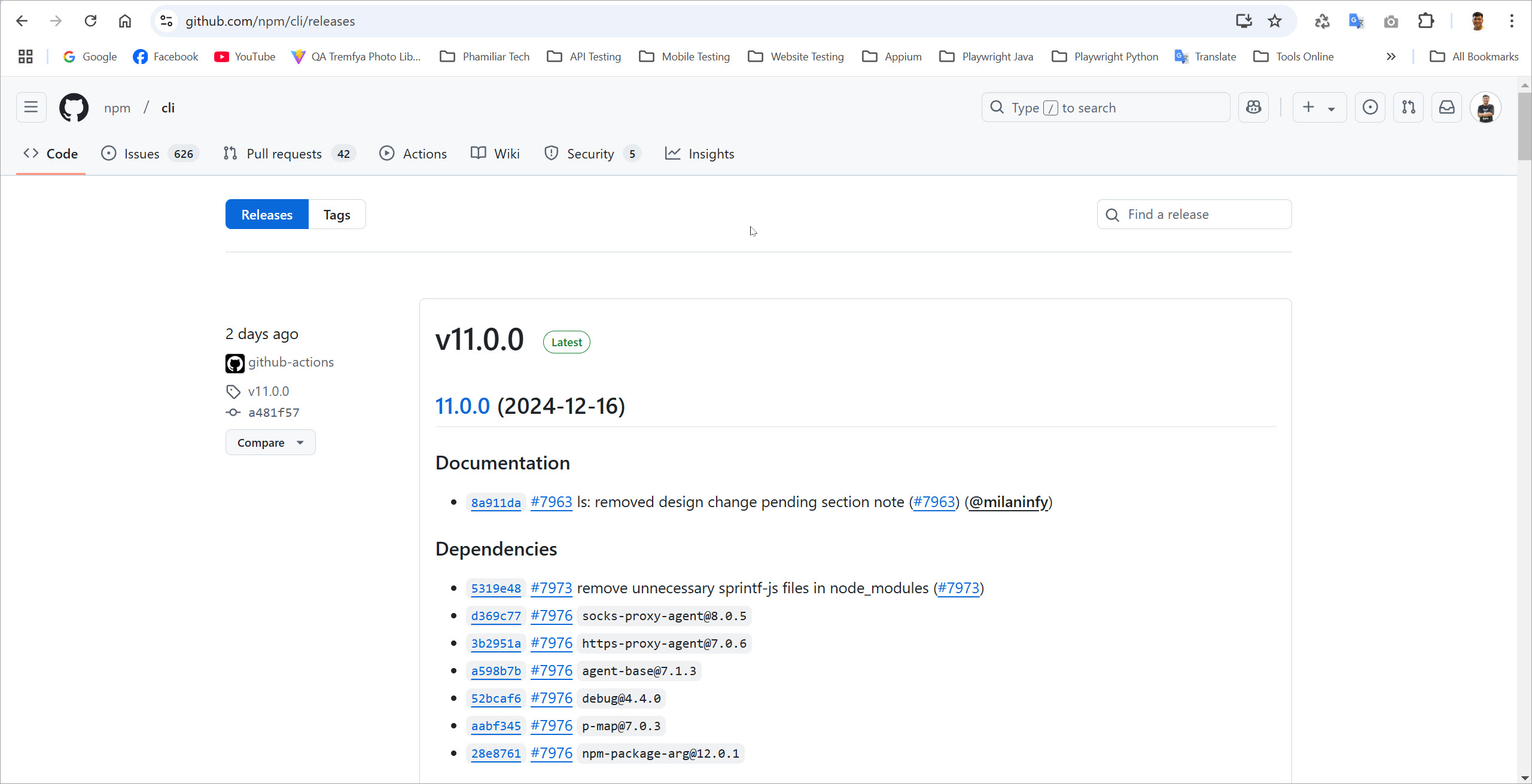The width and height of the screenshot is (1532, 784).
Task: Open the Phamiliar Tech bookmark folder
Action: click(485, 57)
